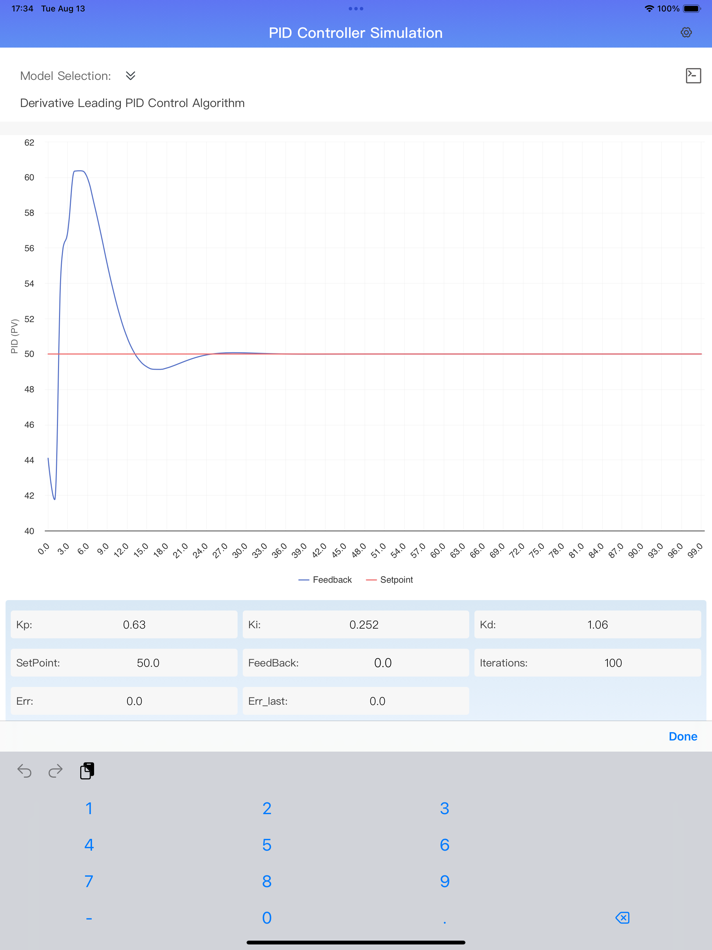The height and width of the screenshot is (950, 712).
Task: Tap the redo arrow on keyboard toolbar
Action: click(x=56, y=771)
